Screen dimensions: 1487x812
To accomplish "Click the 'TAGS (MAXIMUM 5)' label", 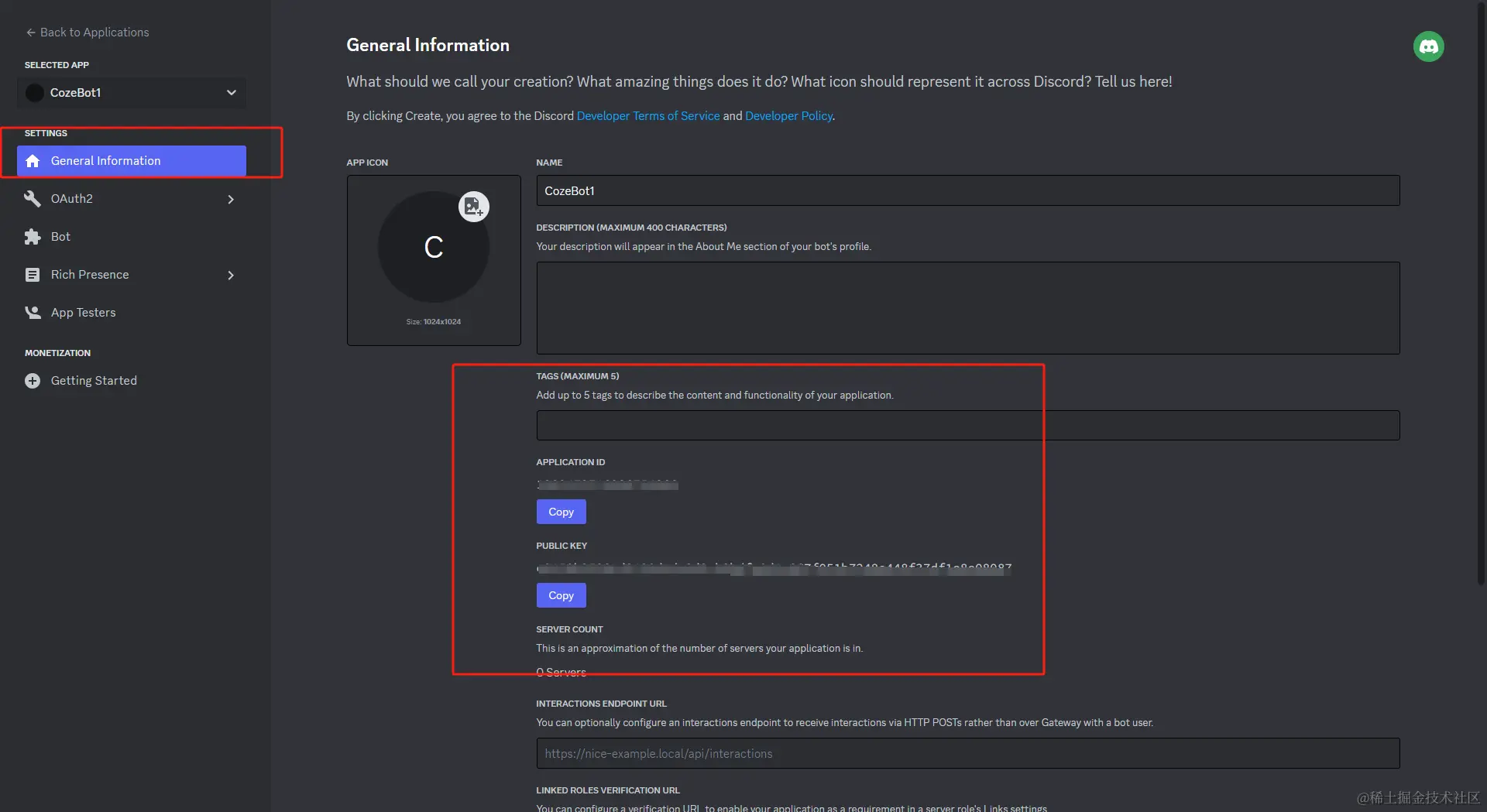I will click(578, 376).
